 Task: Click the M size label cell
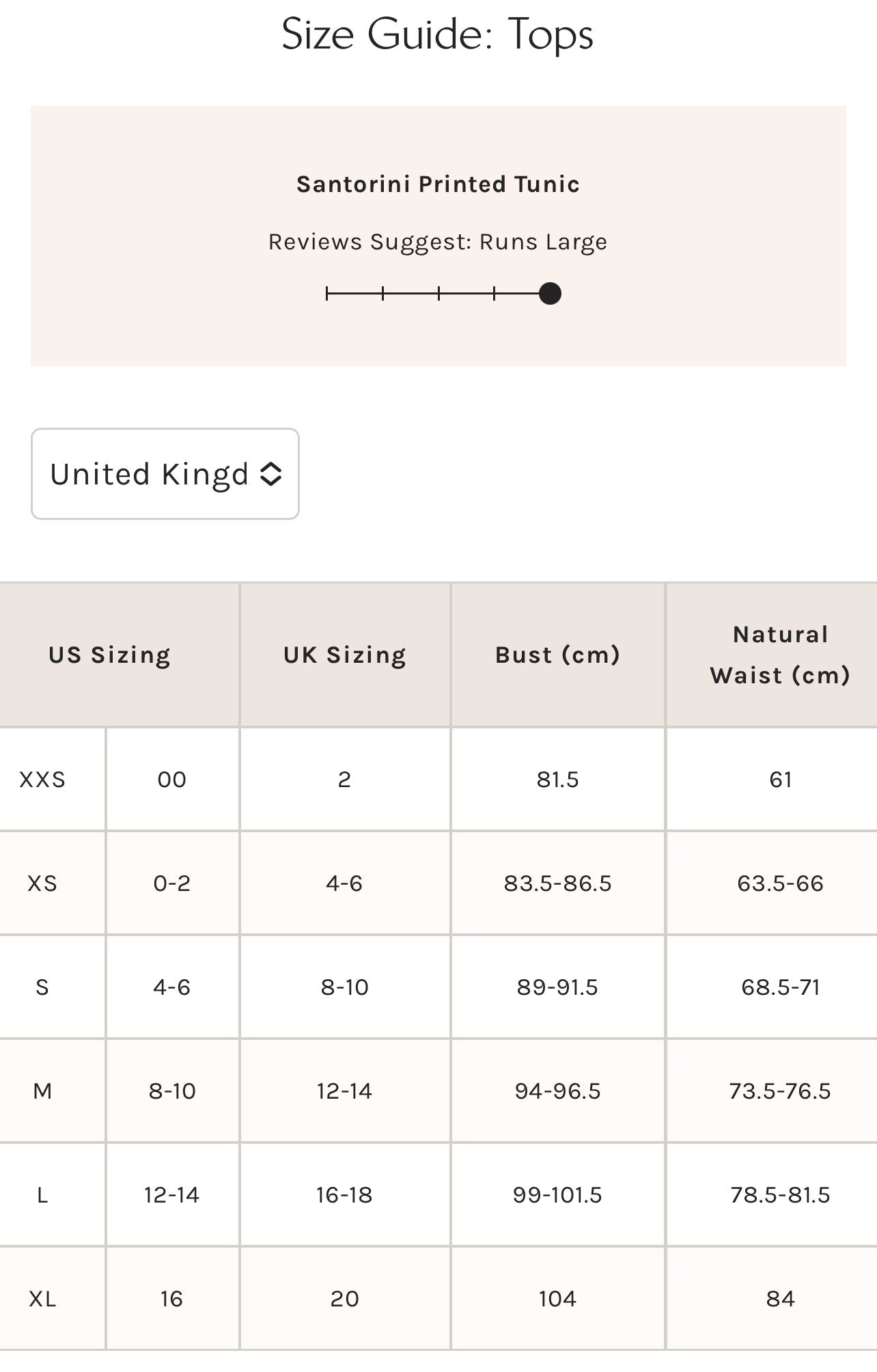point(42,1091)
